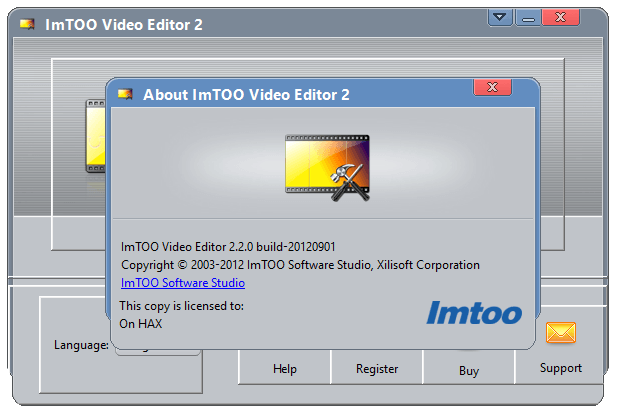This screenshot has width=619, height=412.
Task: Select the version text 'ImTOO Video Editor 2.2.0 build-20120901'
Action: point(228,247)
